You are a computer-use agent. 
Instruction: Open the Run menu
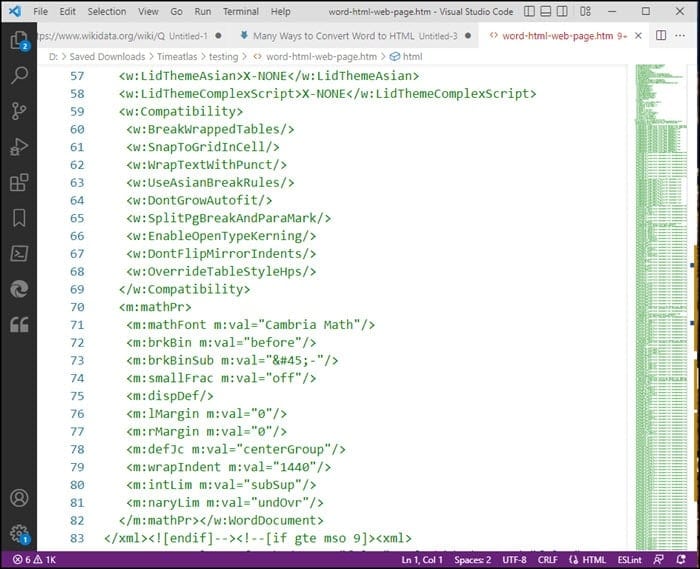click(203, 12)
